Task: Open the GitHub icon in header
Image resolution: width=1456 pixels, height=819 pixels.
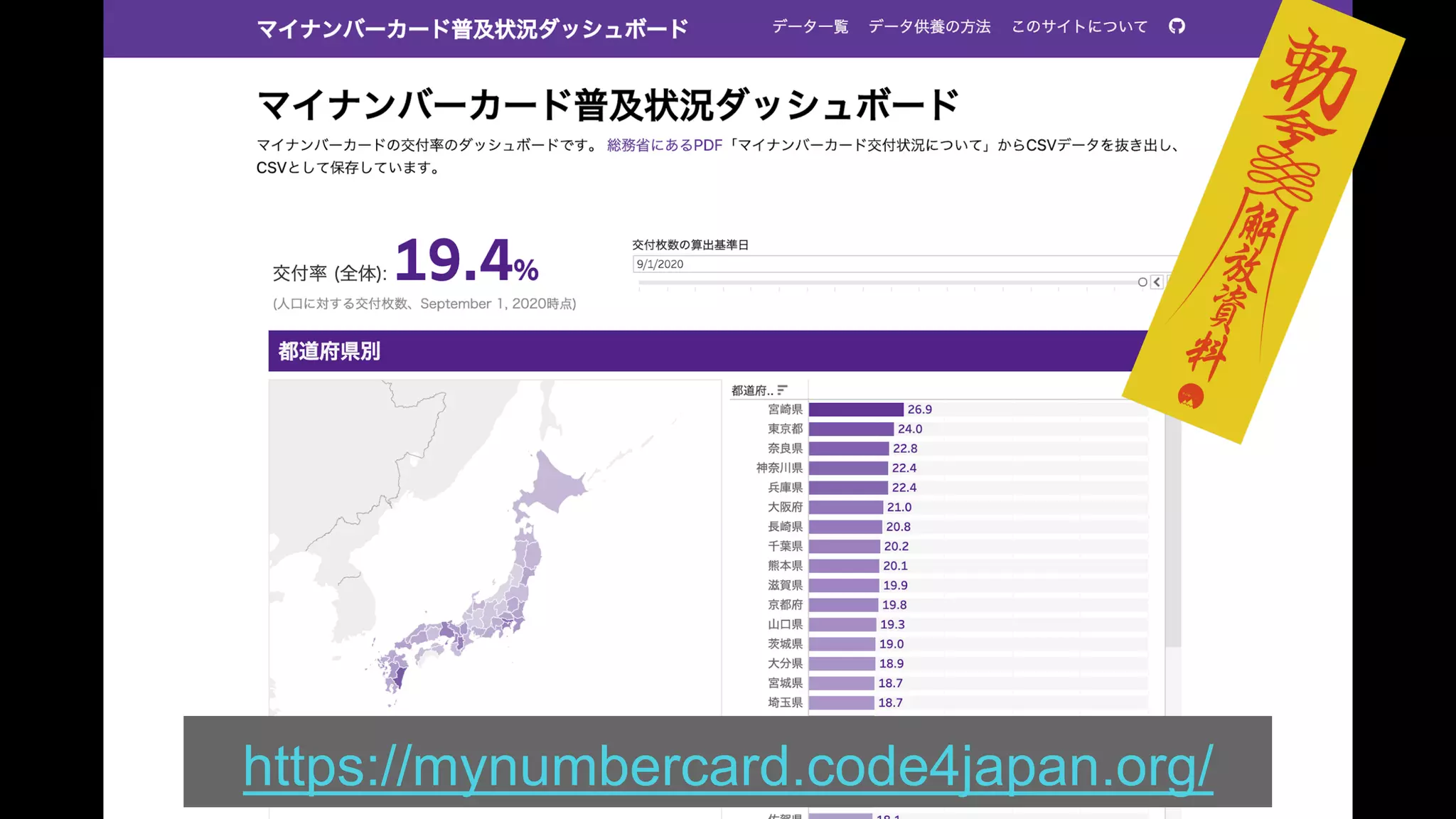Action: pyautogui.click(x=1177, y=26)
